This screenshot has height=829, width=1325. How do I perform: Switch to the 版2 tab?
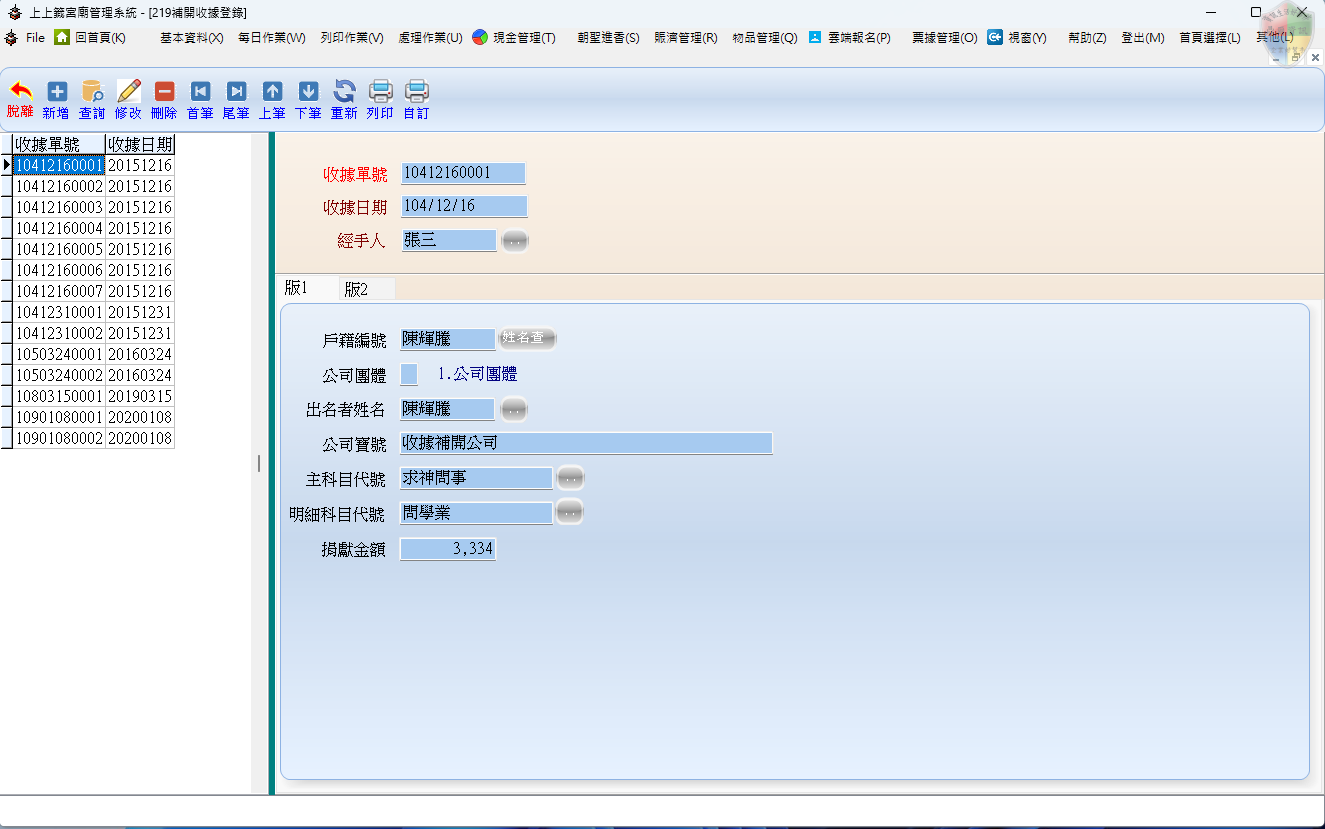tap(357, 289)
